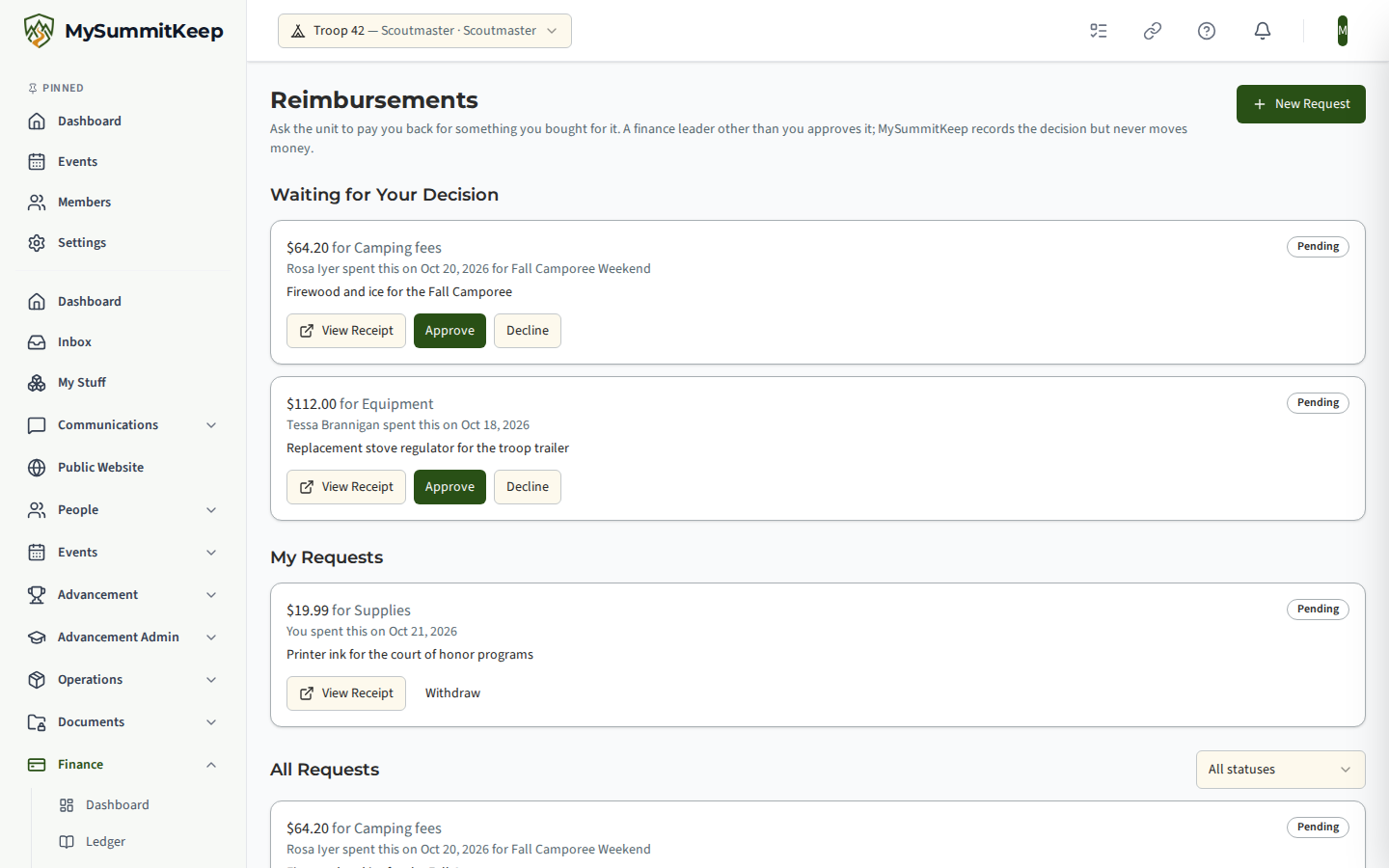This screenshot has width=1389, height=868.
Task: Approve Rosa Iyer's $64.20 camping fees request
Action: pyautogui.click(x=449, y=331)
